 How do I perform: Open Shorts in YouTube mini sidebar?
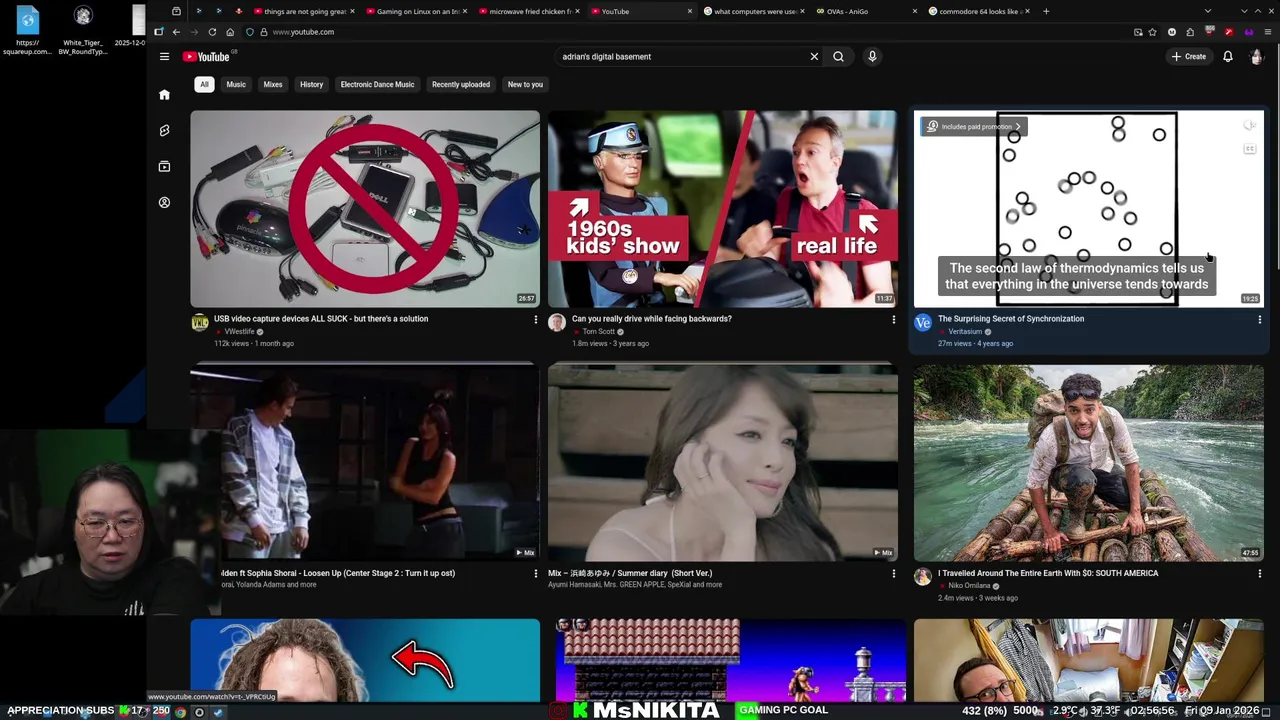tap(164, 131)
